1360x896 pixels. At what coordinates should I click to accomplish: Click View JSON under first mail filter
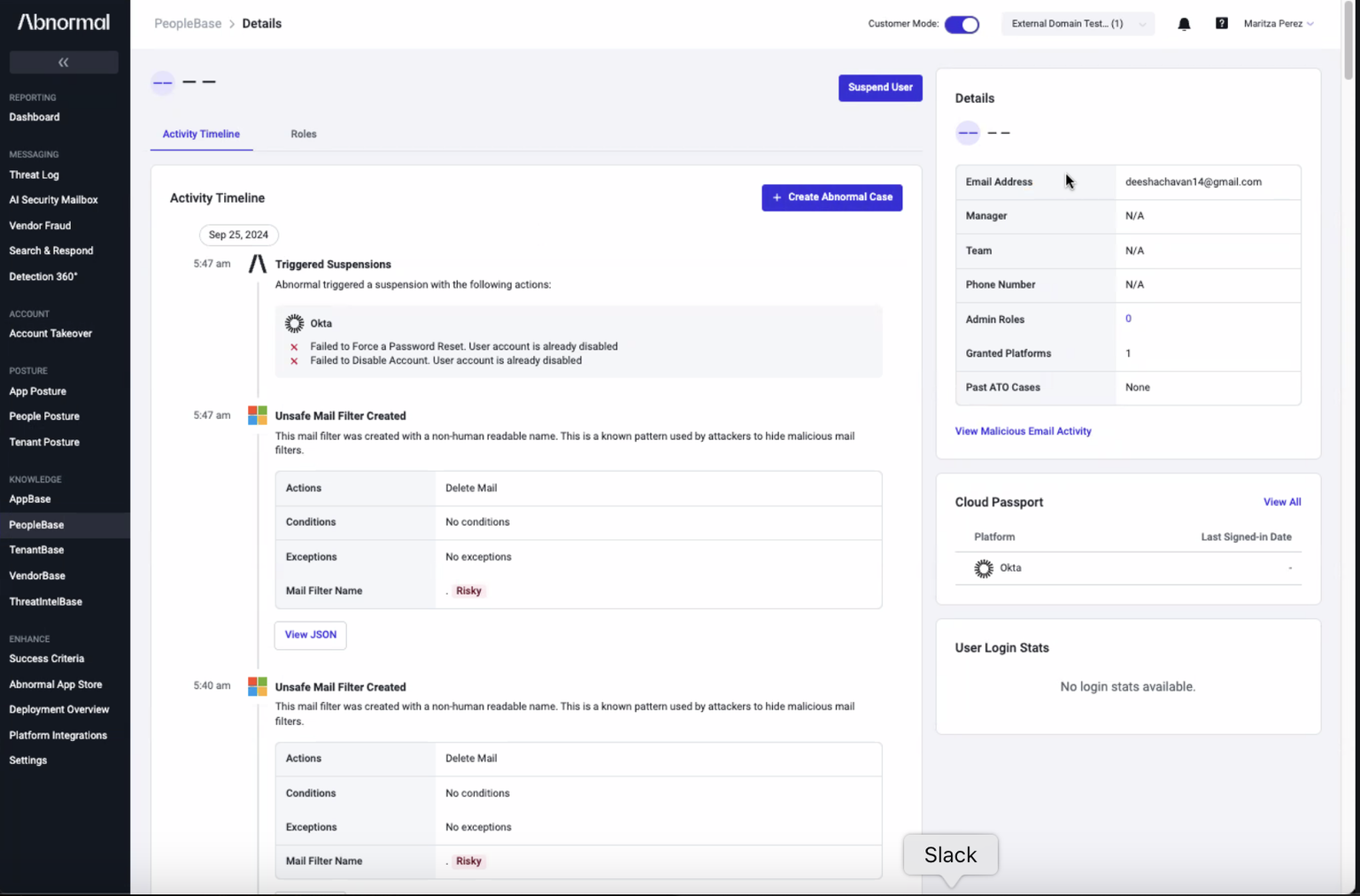pyautogui.click(x=310, y=635)
